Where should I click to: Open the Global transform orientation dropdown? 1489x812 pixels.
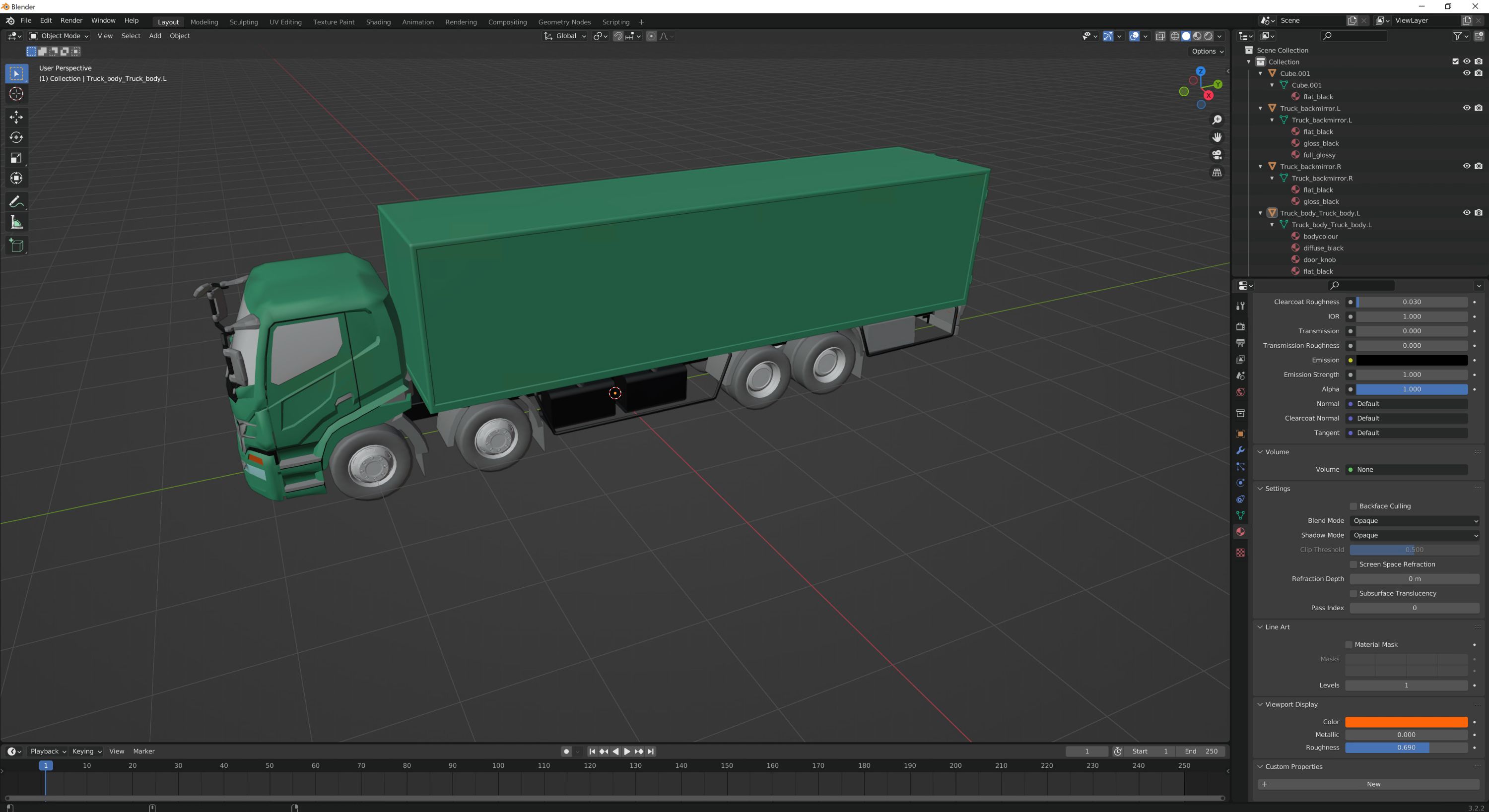[565, 36]
